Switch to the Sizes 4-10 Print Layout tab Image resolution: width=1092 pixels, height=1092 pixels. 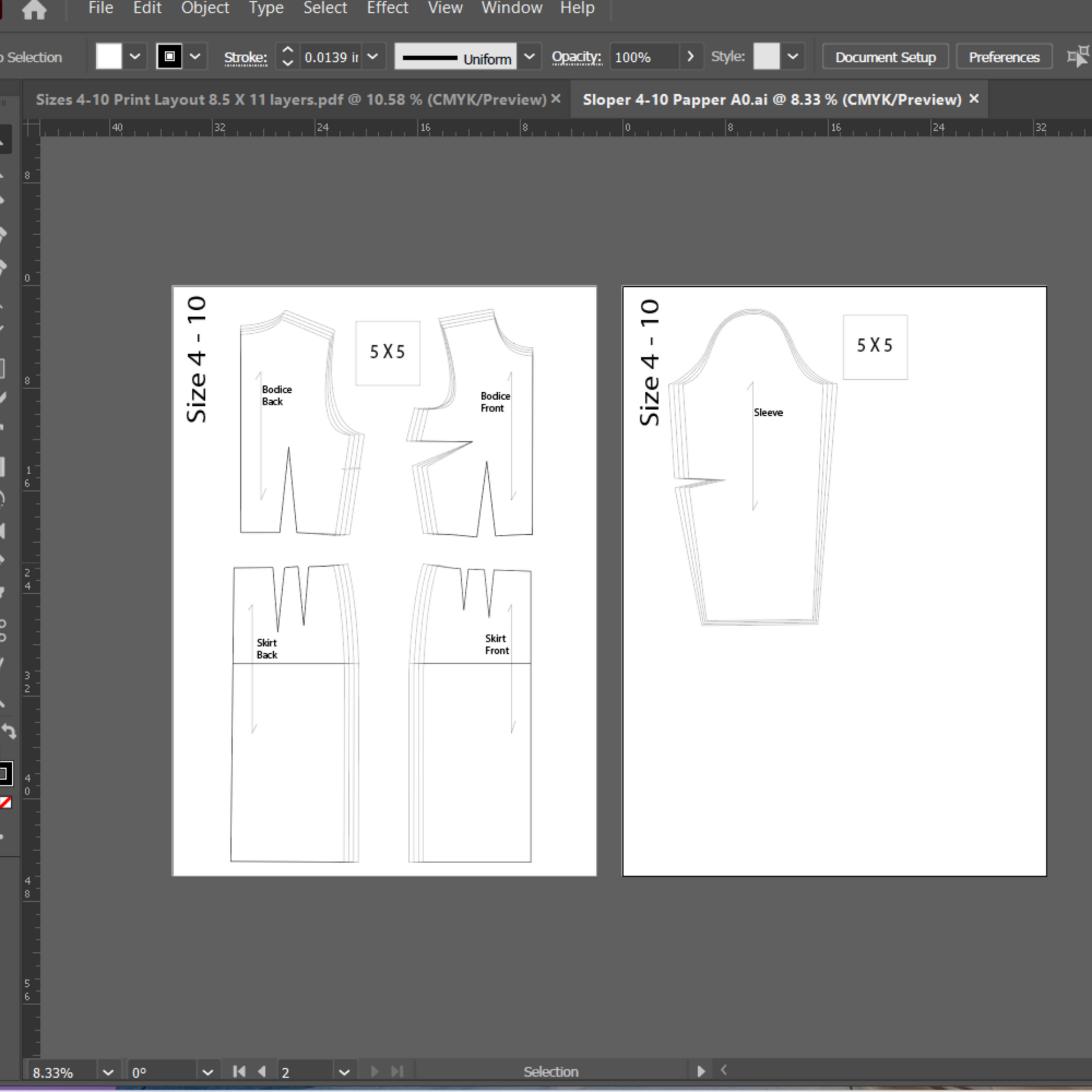click(291, 99)
